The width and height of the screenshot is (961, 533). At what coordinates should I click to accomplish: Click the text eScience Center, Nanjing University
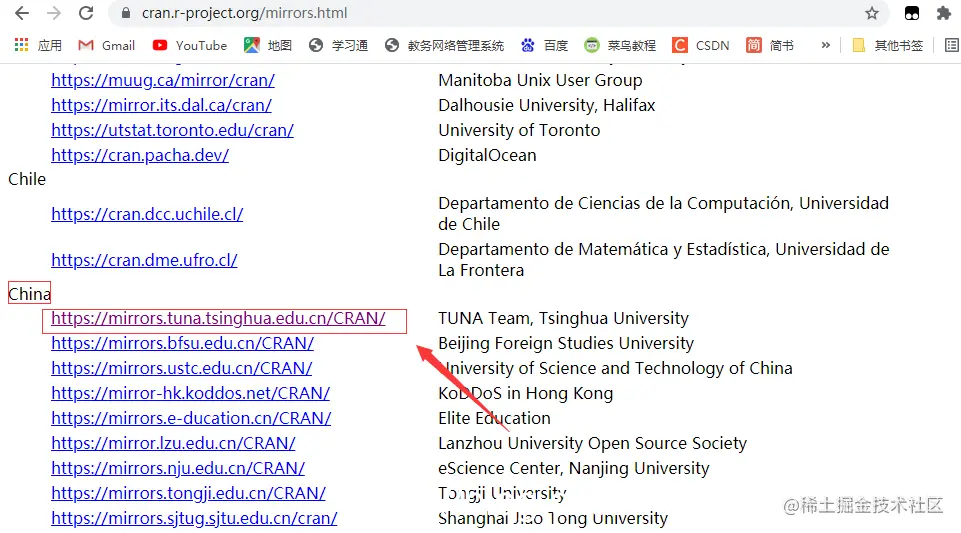pyautogui.click(x=574, y=469)
